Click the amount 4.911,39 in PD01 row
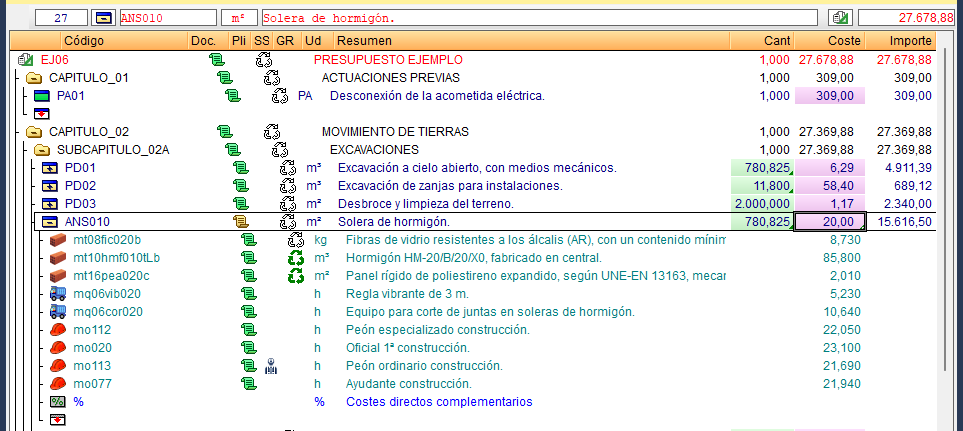 [x=908, y=168]
